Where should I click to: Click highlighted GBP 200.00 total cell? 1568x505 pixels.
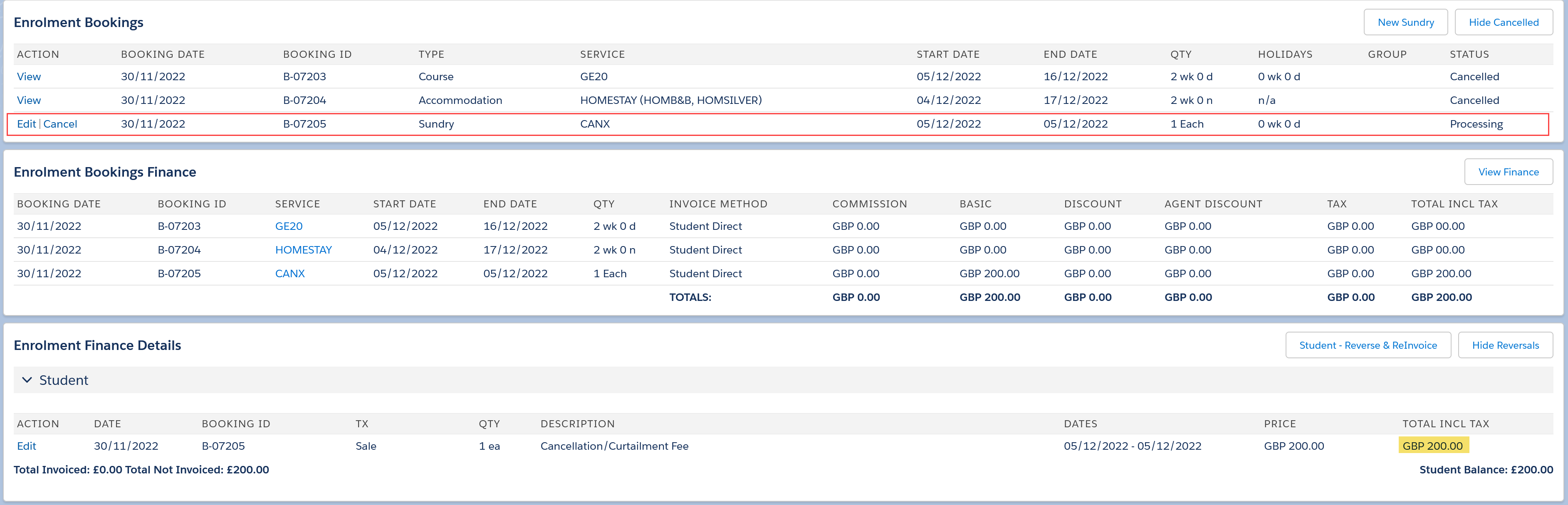click(x=1432, y=446)
